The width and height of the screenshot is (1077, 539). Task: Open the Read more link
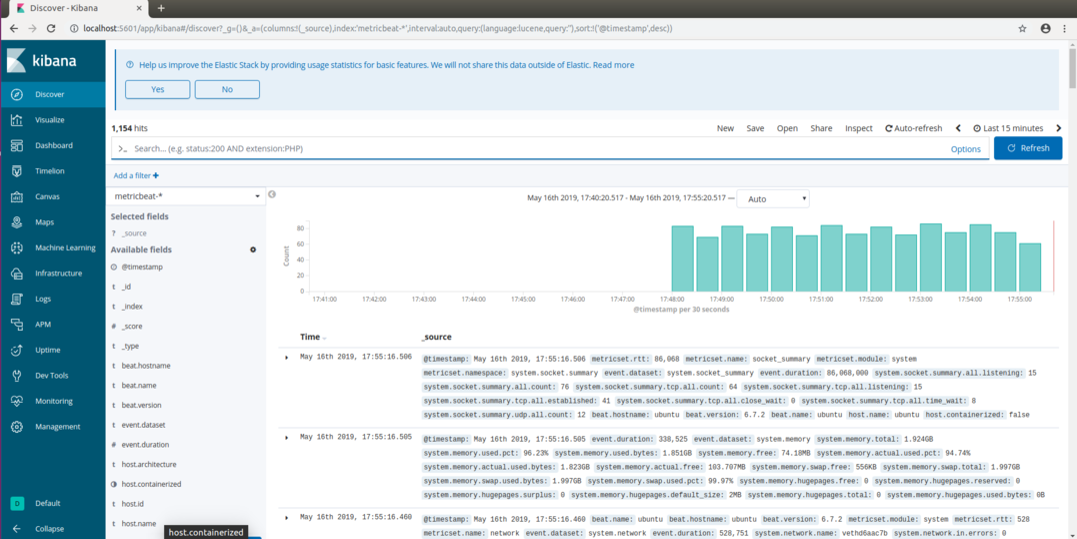coord(613,65)
